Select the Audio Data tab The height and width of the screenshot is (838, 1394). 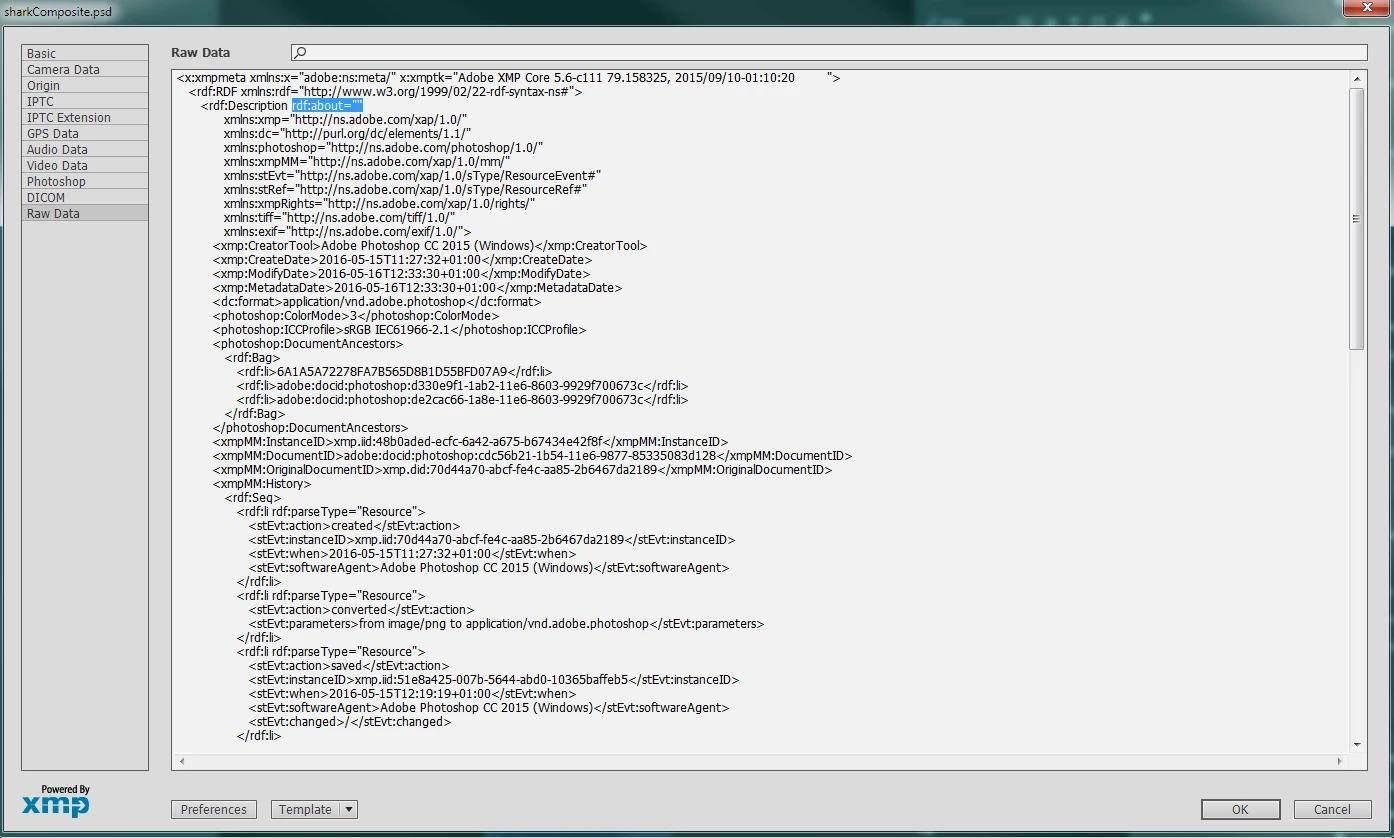(x=85, y=149)
